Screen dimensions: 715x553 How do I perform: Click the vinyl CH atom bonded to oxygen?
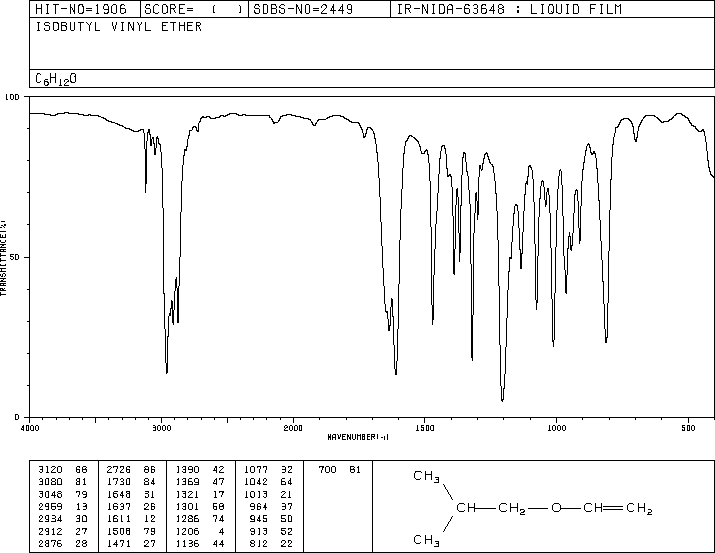593,508
